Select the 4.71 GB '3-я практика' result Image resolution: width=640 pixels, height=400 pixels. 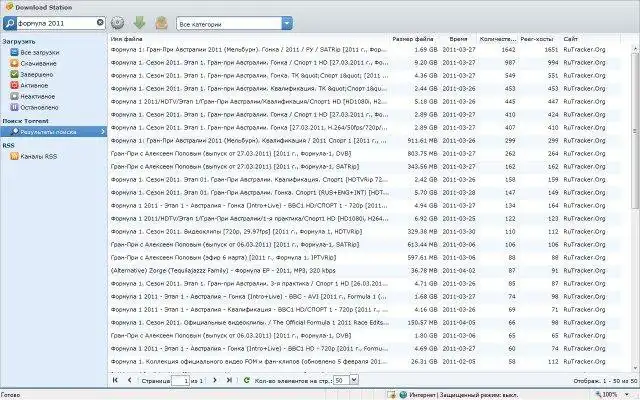365,284
